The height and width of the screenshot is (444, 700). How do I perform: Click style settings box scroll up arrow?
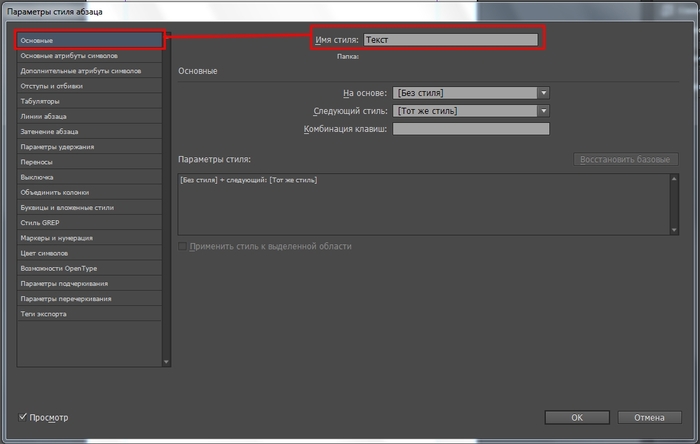coord(674,179)
